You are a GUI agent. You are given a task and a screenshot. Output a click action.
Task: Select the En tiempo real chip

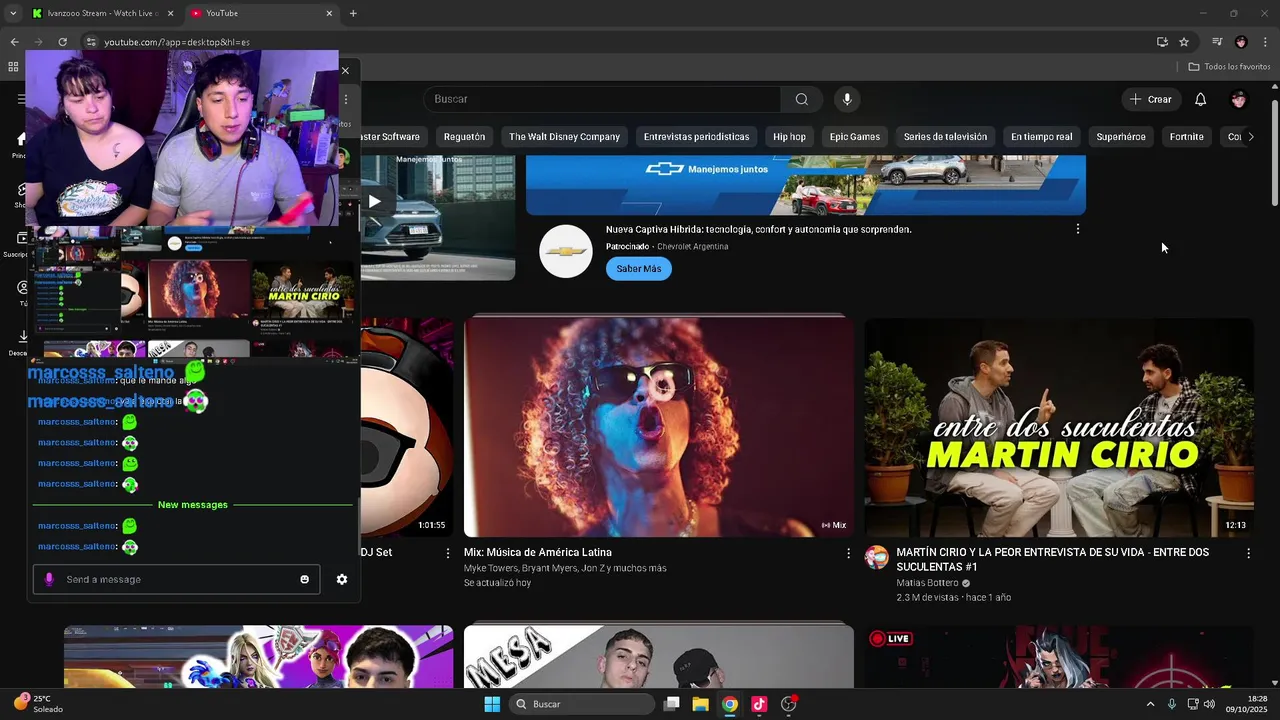pyautogui.click(x=1041, y=137)
